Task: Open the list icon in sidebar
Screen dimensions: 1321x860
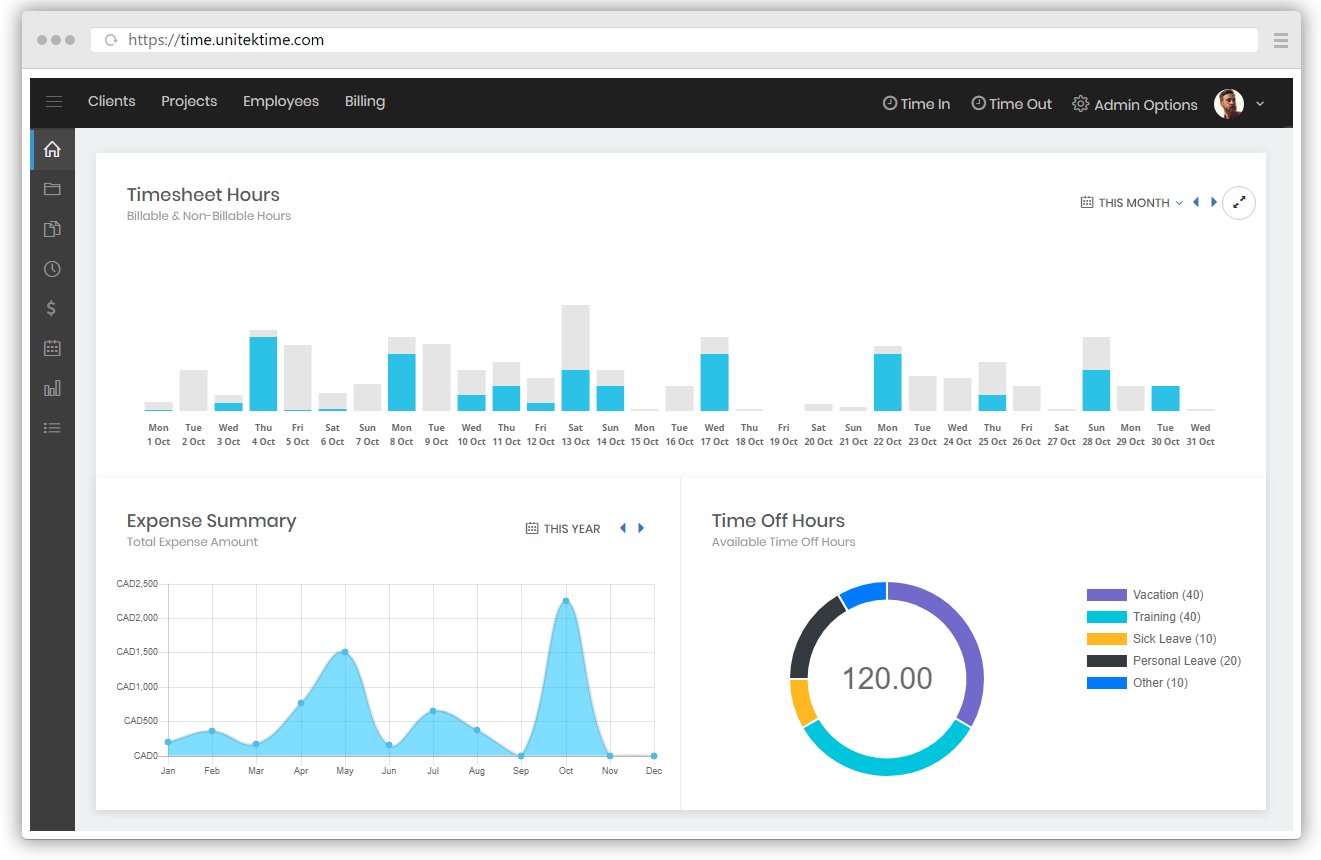Action: pyautogui.click(x=52, y=428)
